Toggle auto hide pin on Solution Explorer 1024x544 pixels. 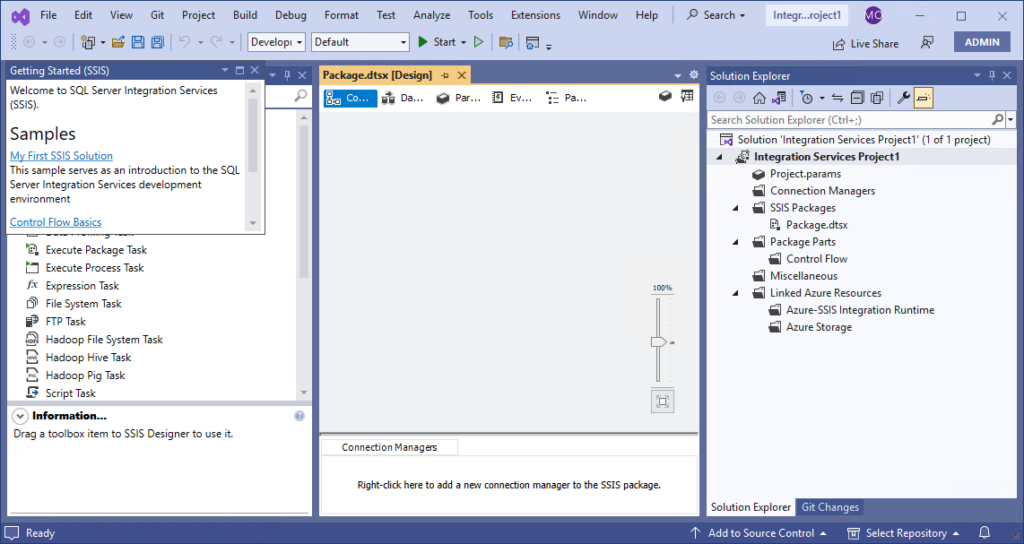992,76
